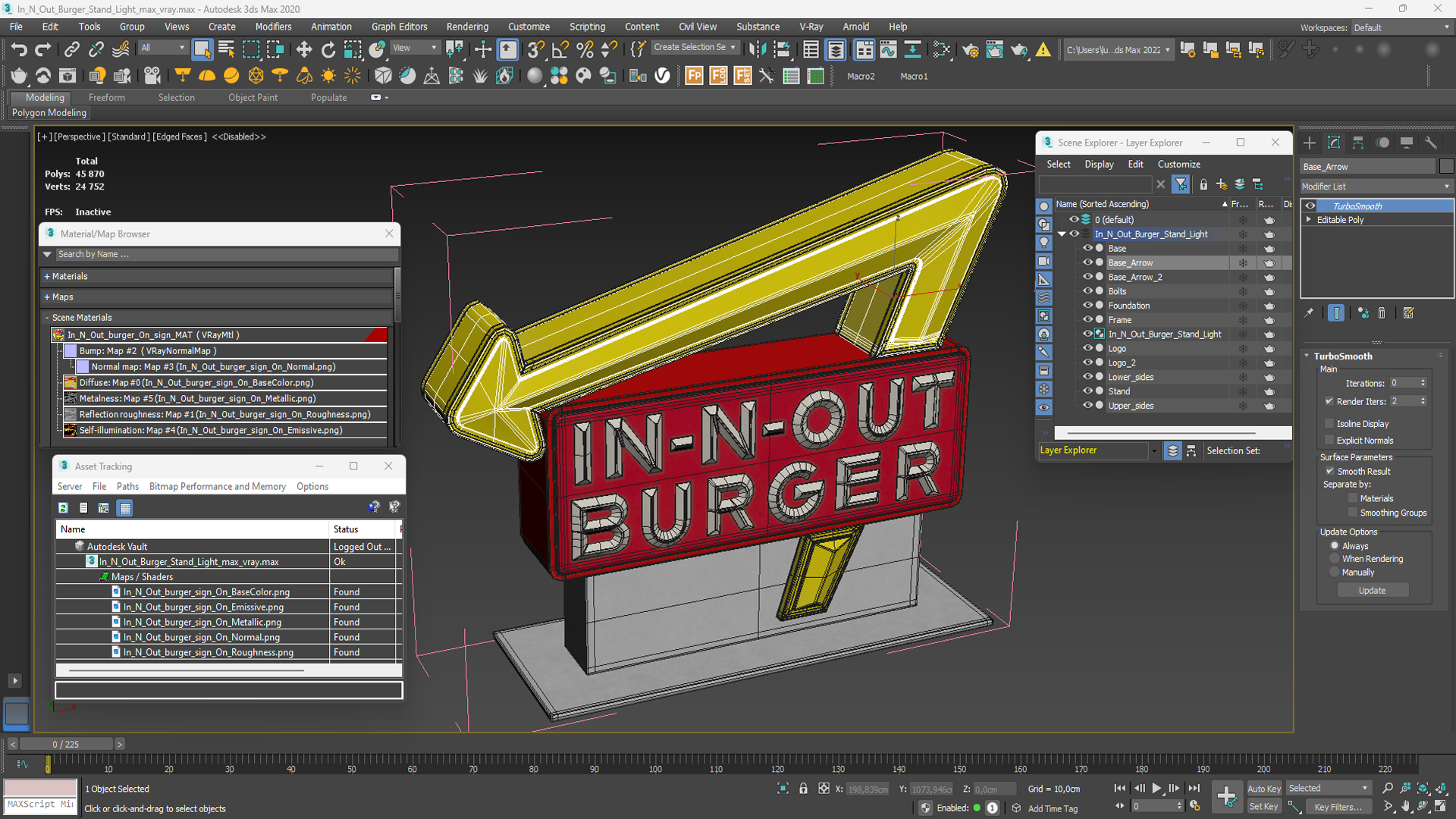Click Zoom Extents All icon in viewport controls
Viewport: 1456px width, 819px height.
click(x=1442, y=789)
